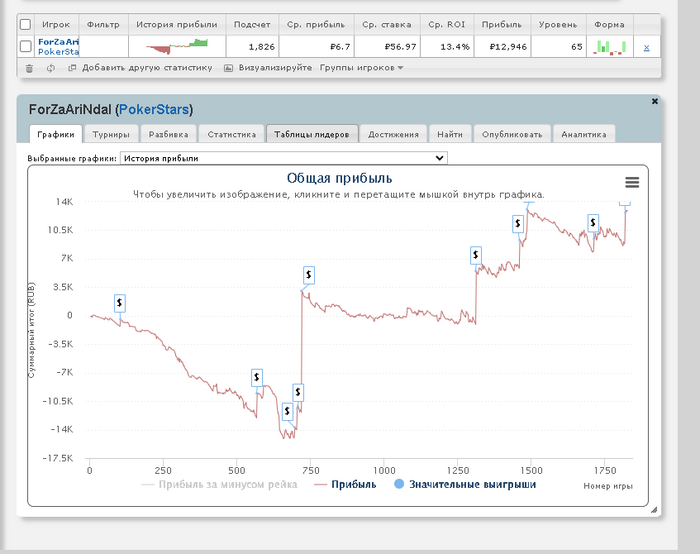The width and height of the screenshot is (700, 554).
Task: Click the 65 level cell
Action: 558,46
